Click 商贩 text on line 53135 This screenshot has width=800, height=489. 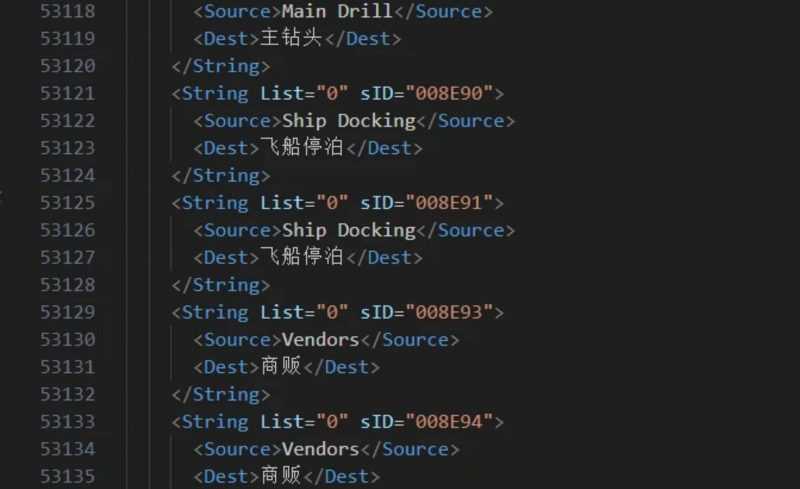281,476
